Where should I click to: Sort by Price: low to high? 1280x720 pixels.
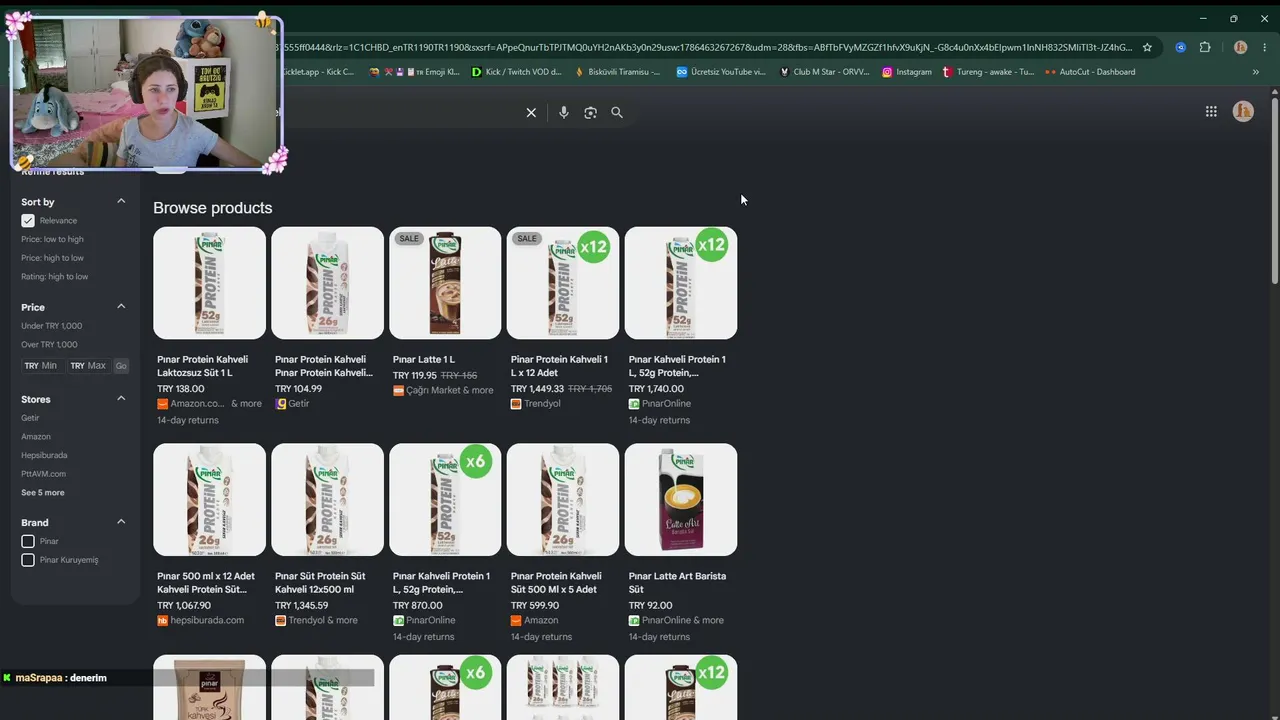[52, 239]
